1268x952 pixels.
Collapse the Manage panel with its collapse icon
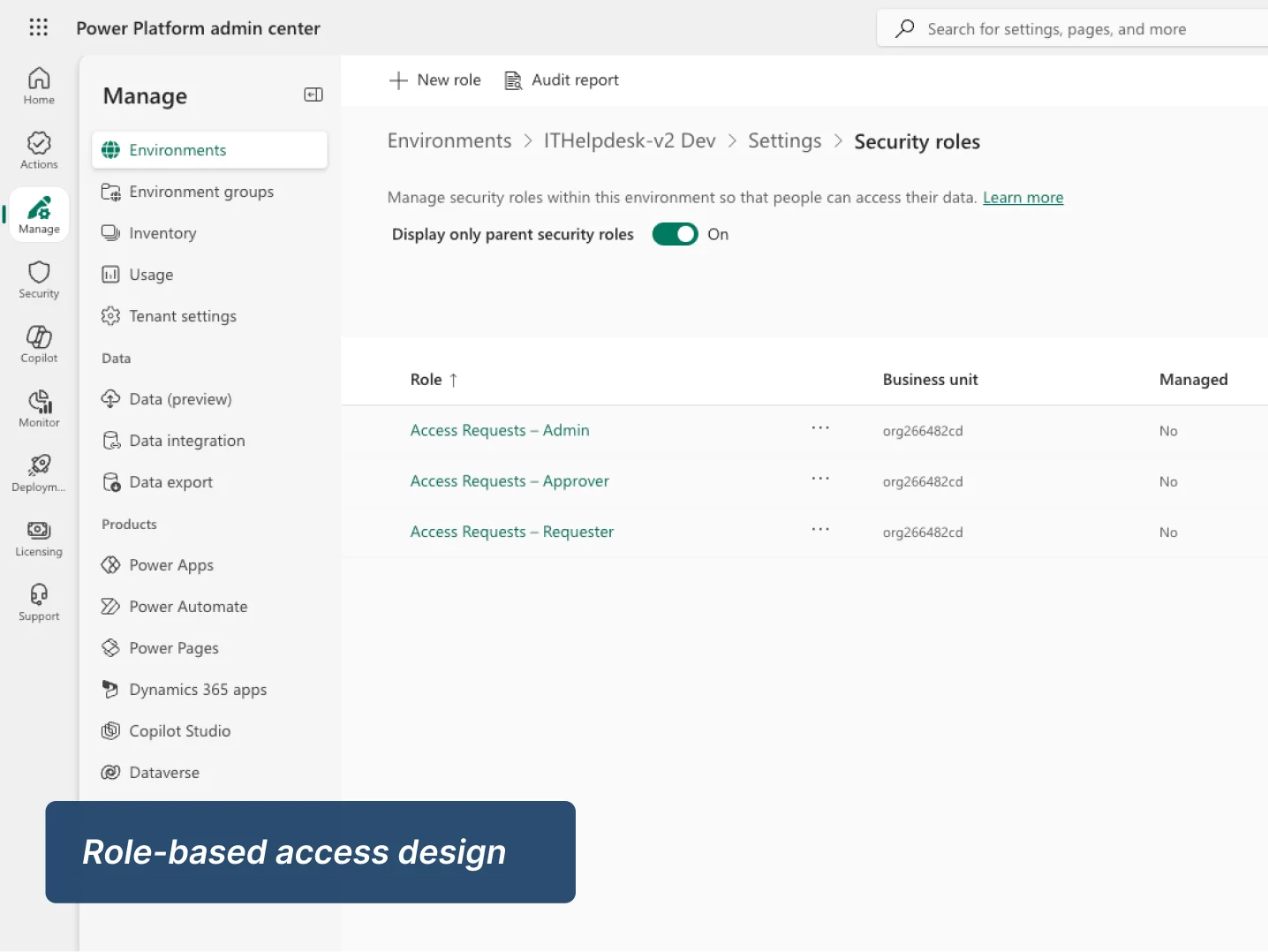(x=313, y=94)
